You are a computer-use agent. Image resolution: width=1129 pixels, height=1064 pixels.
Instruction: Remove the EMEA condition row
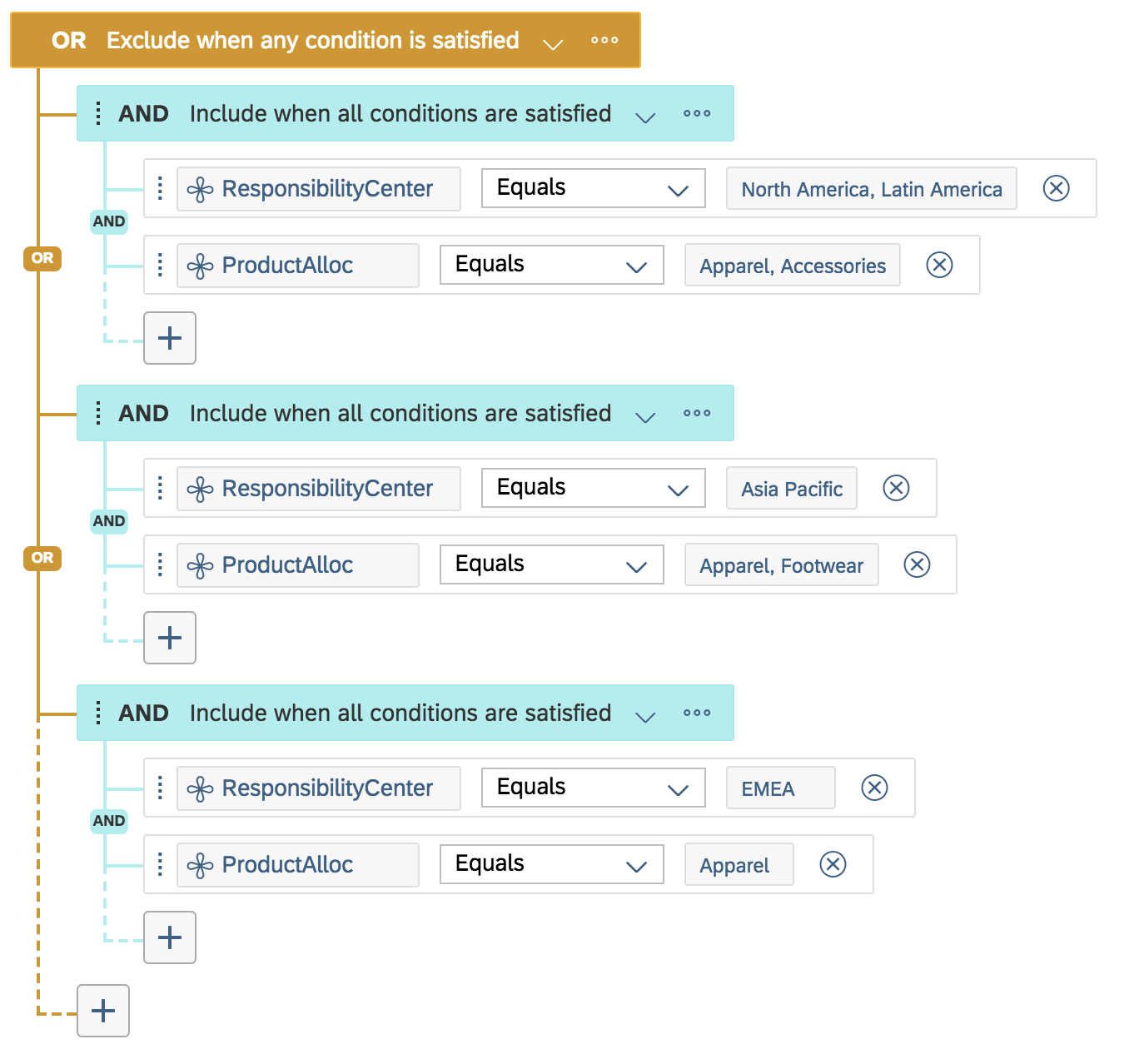874,788
